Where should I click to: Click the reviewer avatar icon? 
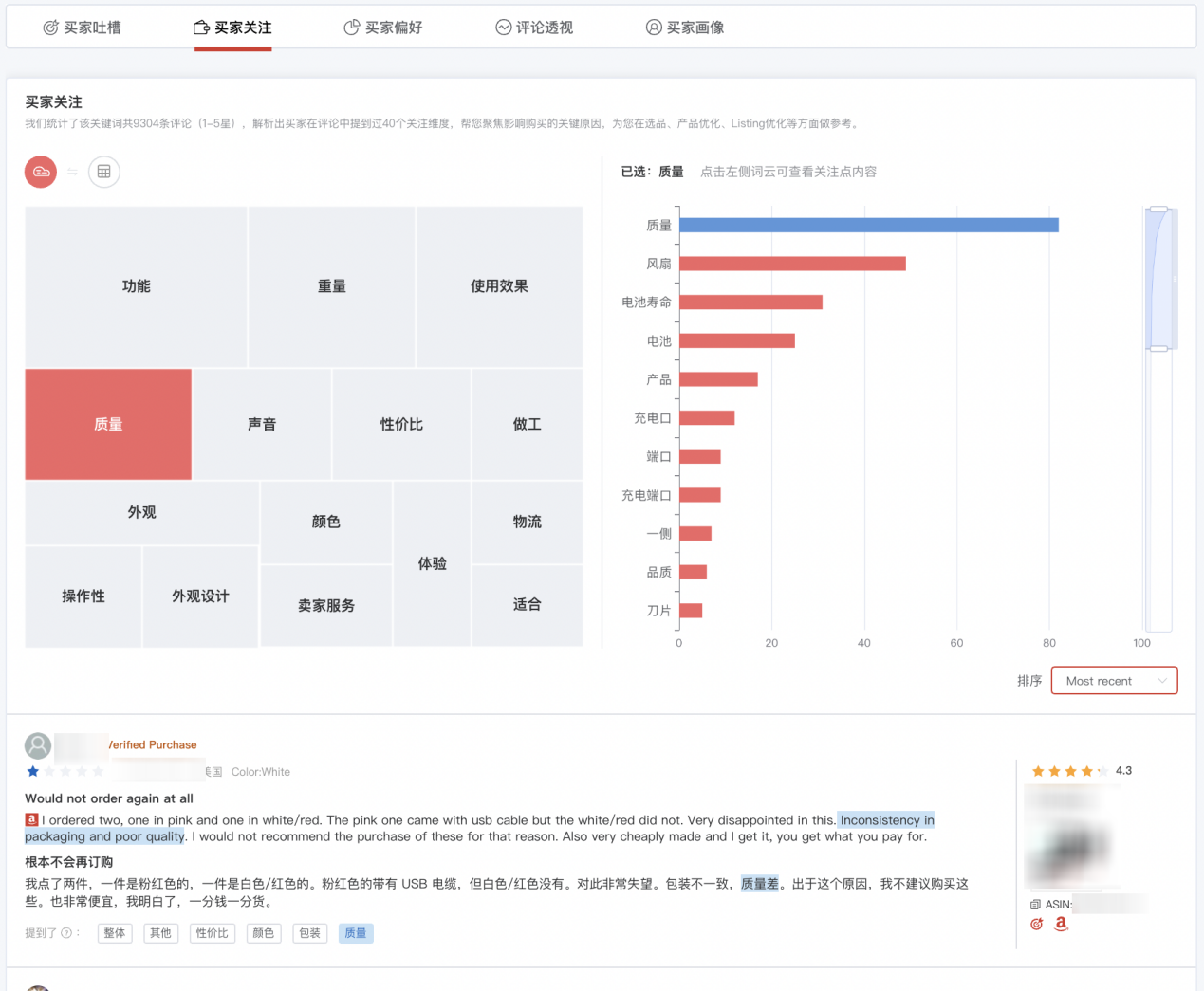[38, 745]
